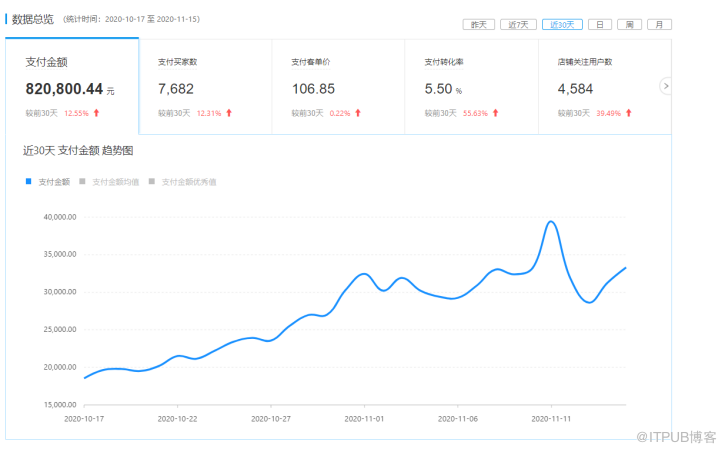This screenshot has width=726, height=452.
Task: Switch to the 支付转化率 metric card
Action: 471,87
